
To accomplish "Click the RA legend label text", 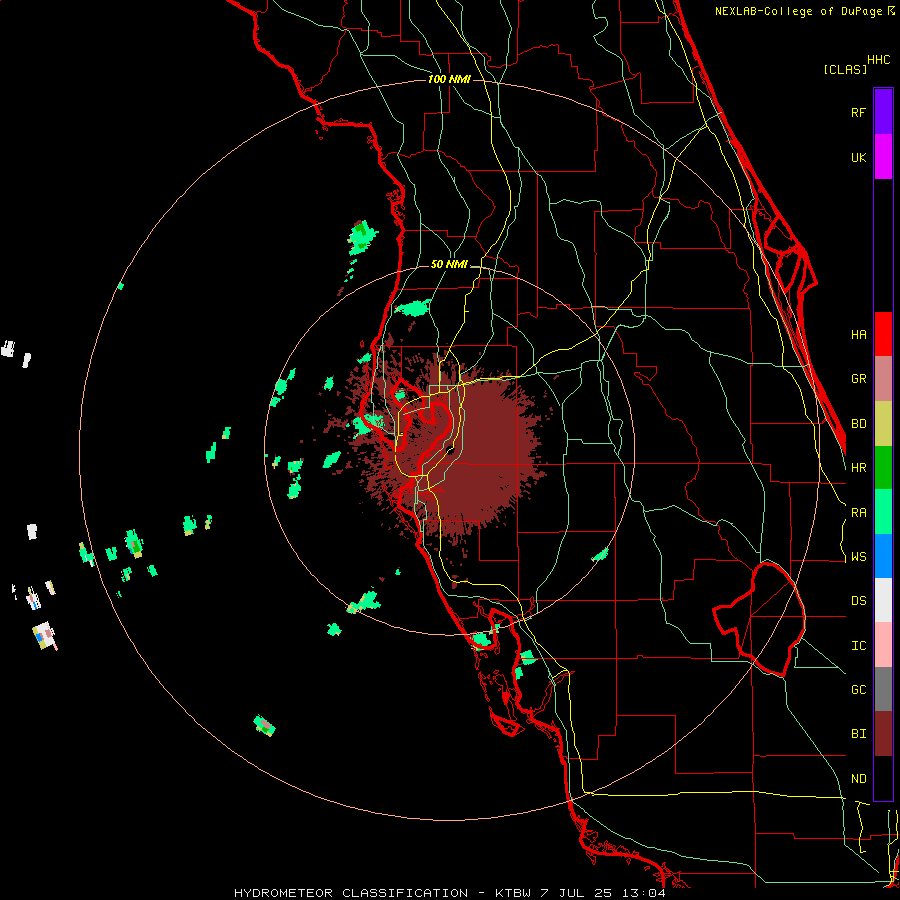I will pos(859,513).
